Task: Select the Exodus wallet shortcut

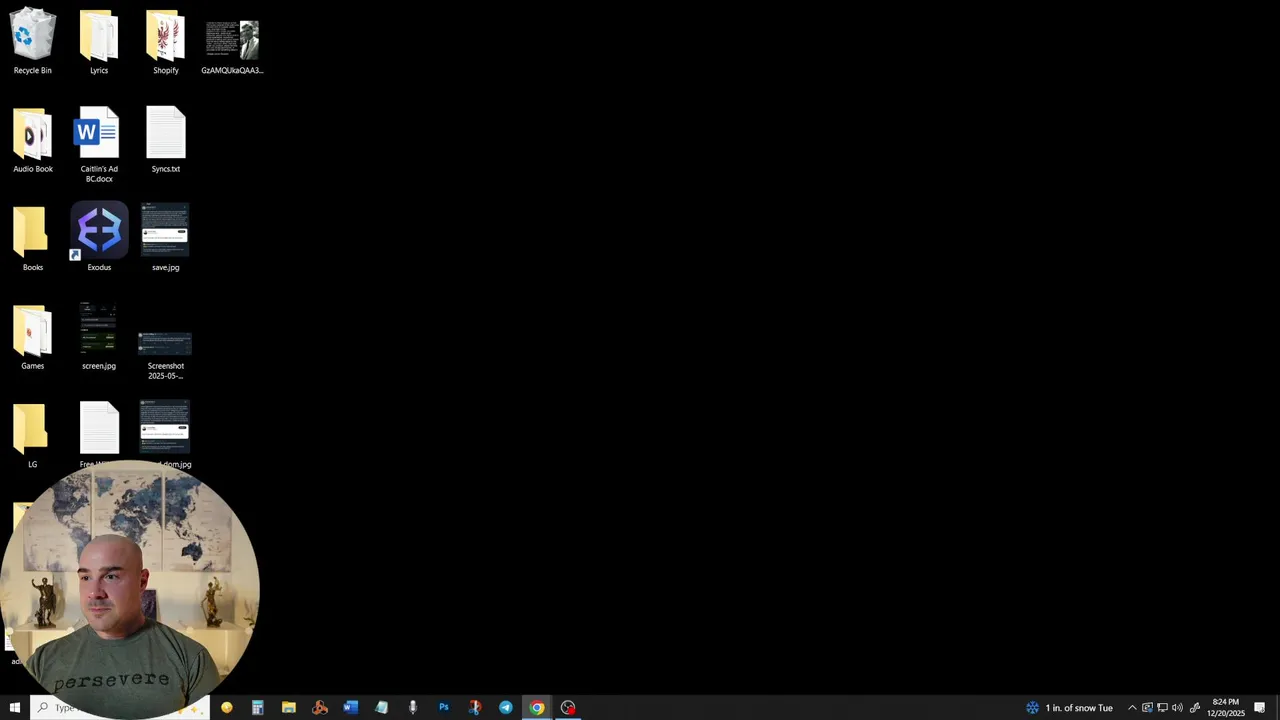Action: [x=99, y=238]
